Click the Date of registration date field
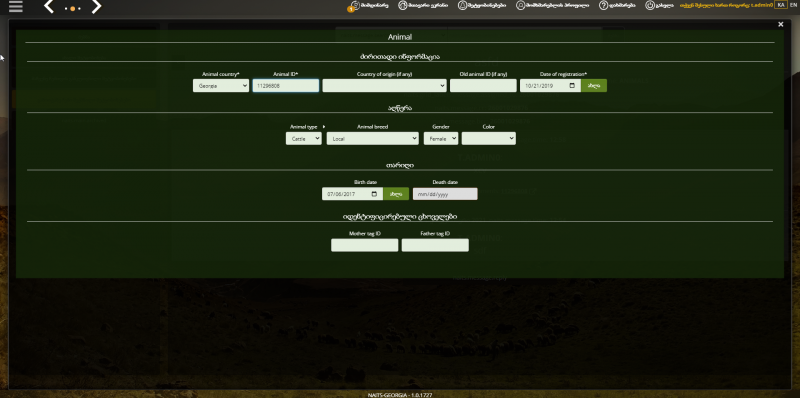800x398 pixels. coord(551,86)
